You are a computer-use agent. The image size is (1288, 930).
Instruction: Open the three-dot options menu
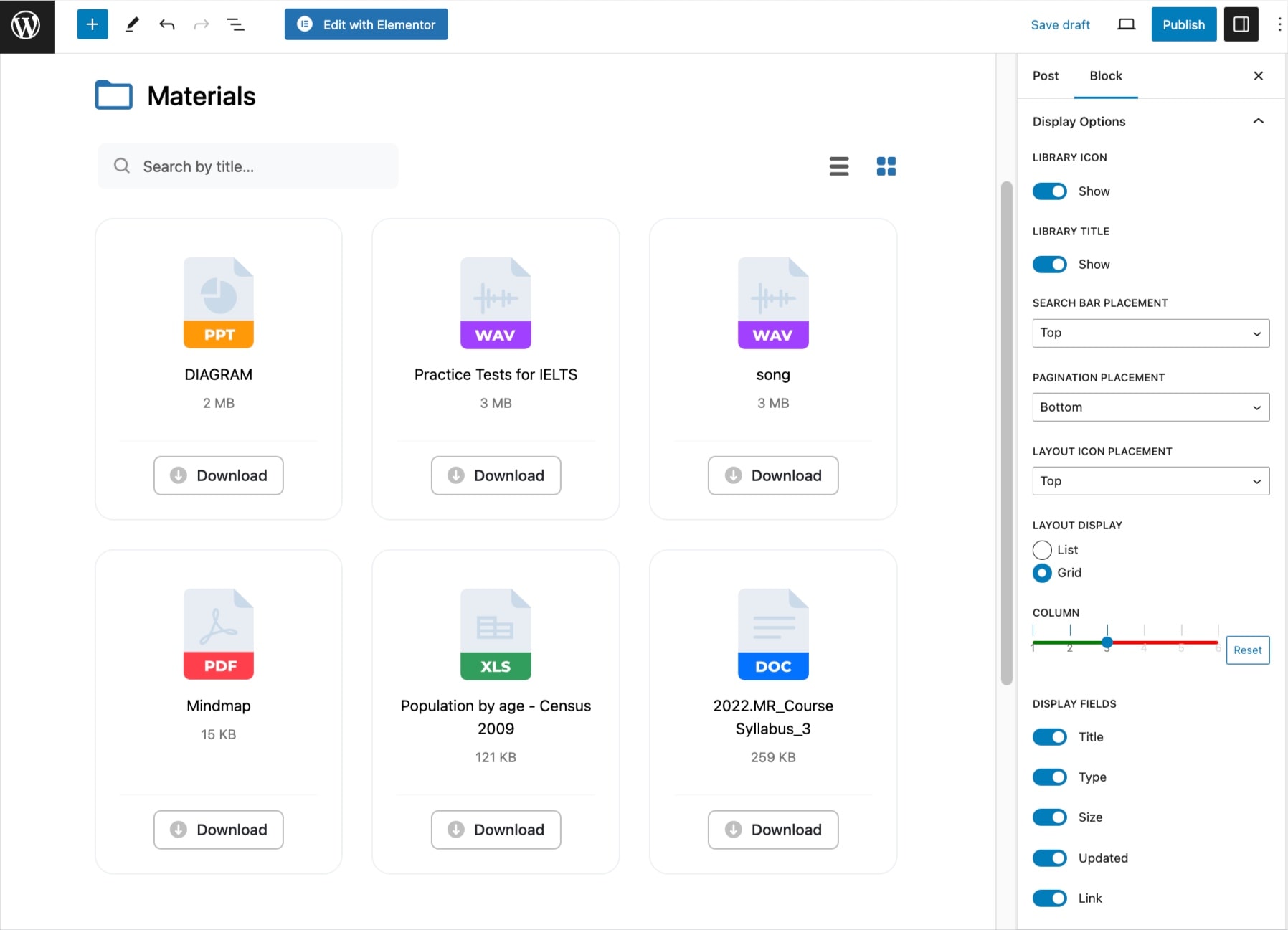[1279, 24]
